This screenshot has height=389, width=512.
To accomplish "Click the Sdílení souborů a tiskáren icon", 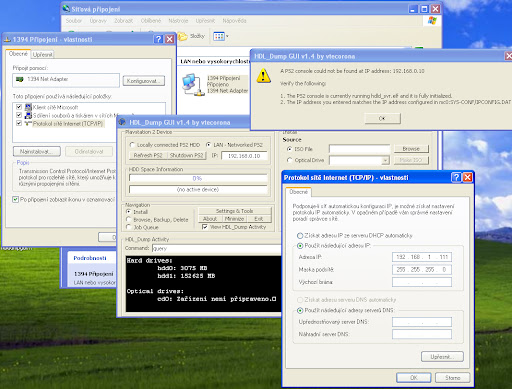I will click(28, 115).
